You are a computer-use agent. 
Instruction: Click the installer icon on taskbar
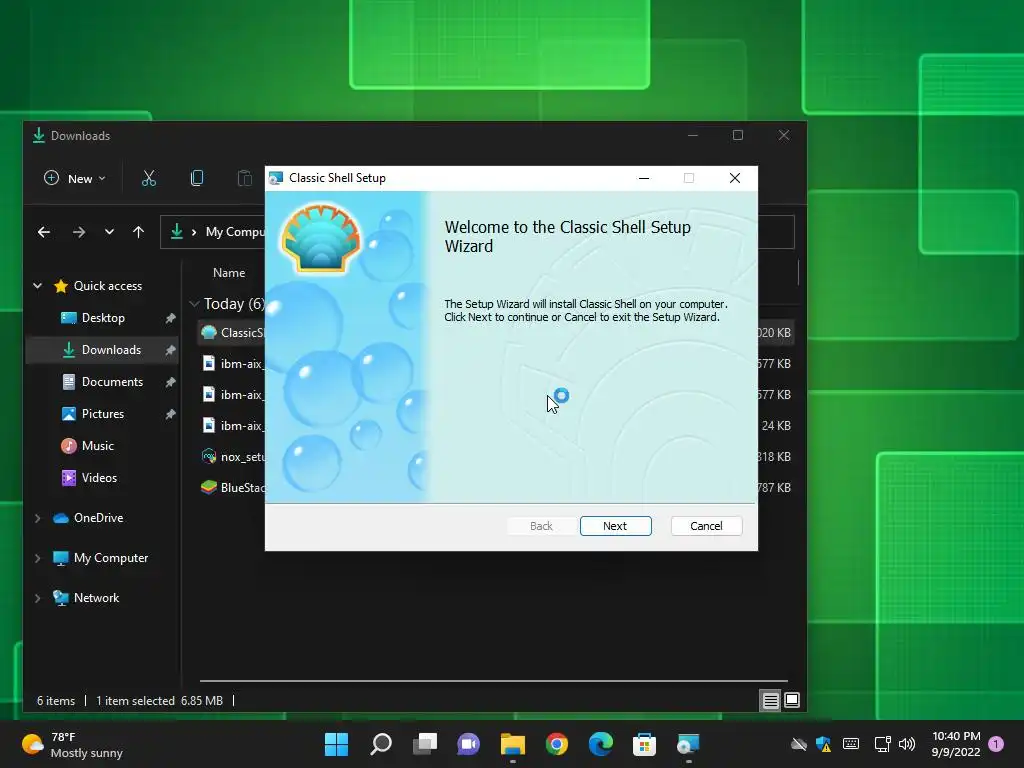(688, 744)
